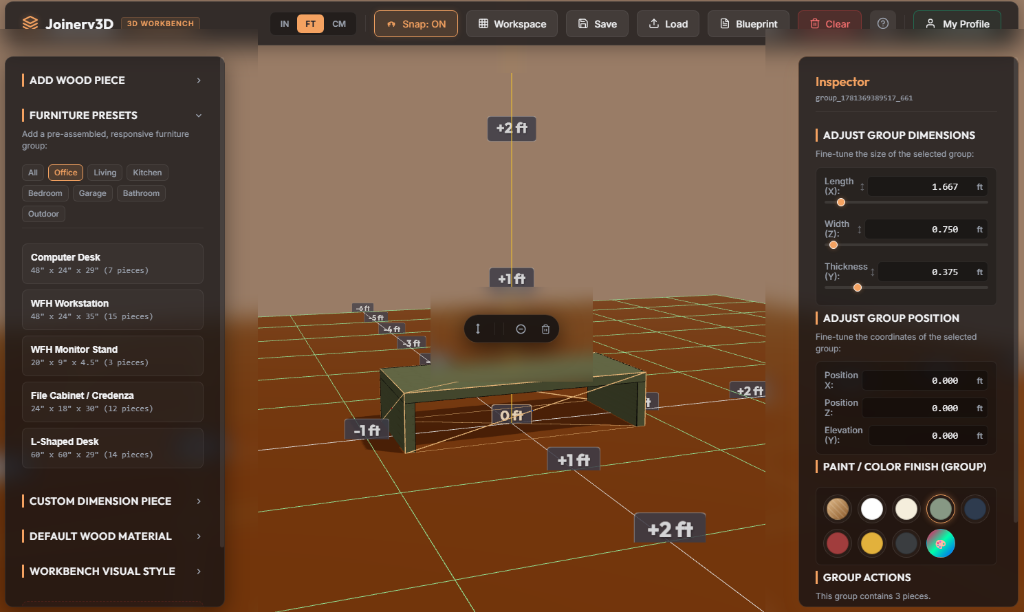
Task: Click the Thickness (Y) resize arrow icon
Action: tap(872, 272)
